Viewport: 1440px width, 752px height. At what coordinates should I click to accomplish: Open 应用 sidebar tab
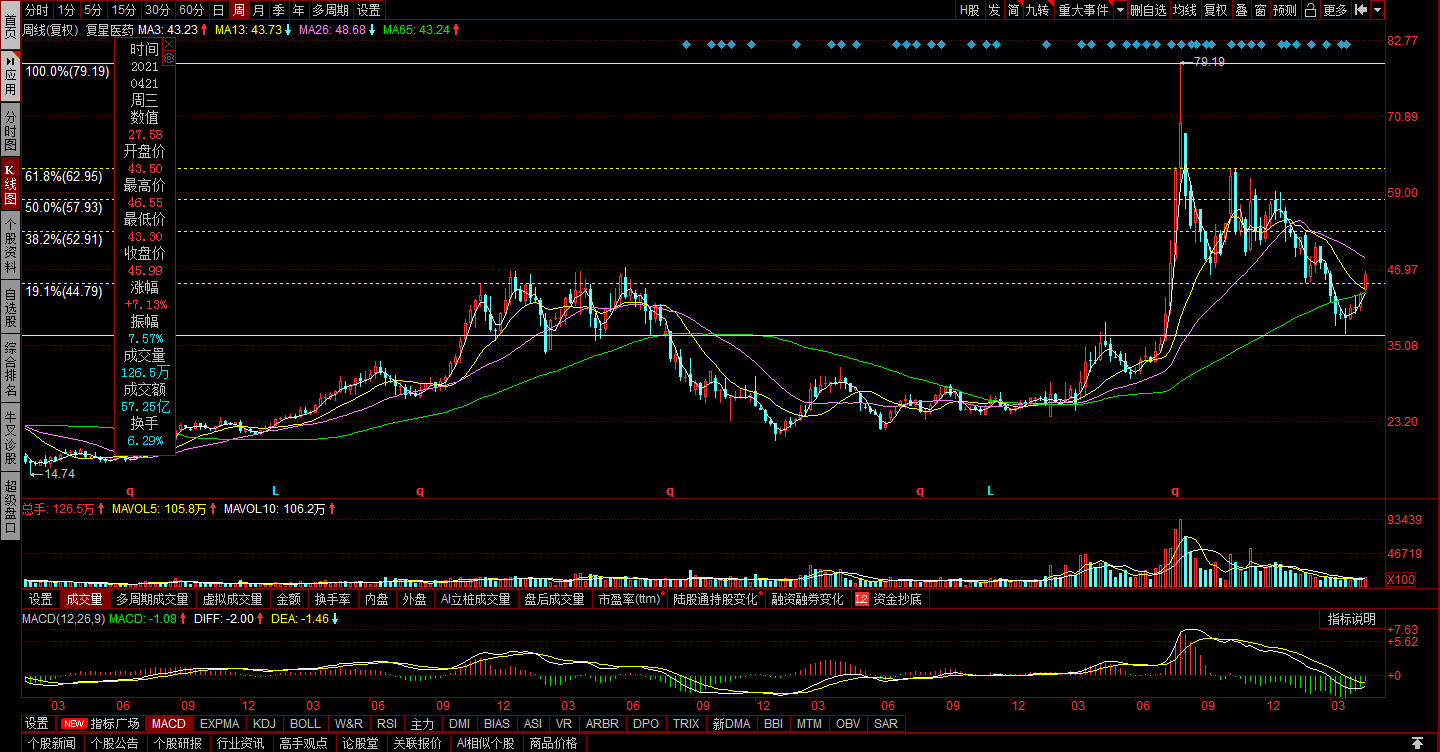tap(10, 74)
